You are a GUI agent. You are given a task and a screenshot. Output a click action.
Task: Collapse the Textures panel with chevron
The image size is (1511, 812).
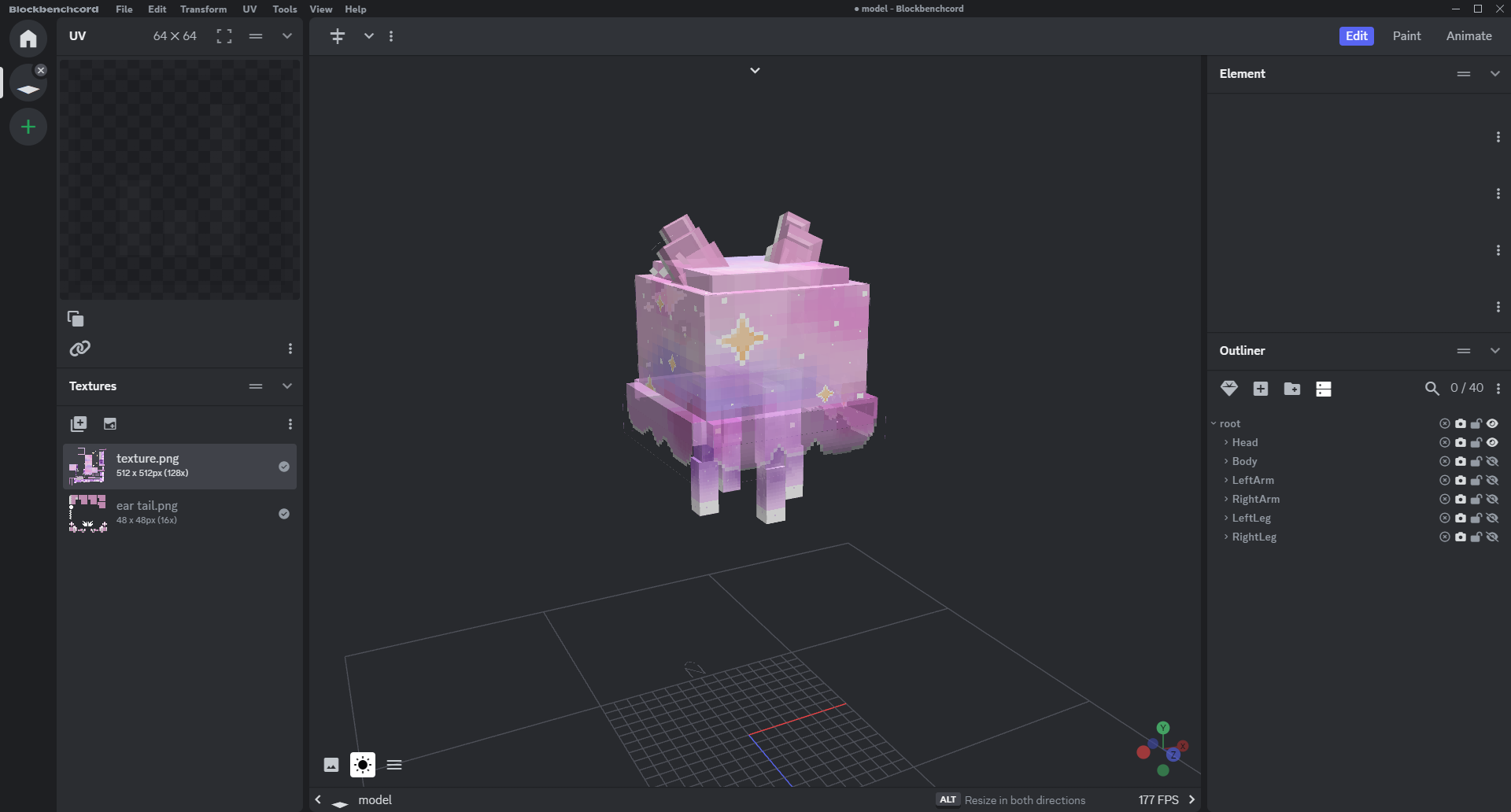pyautogui.click(x=287, y=386)
